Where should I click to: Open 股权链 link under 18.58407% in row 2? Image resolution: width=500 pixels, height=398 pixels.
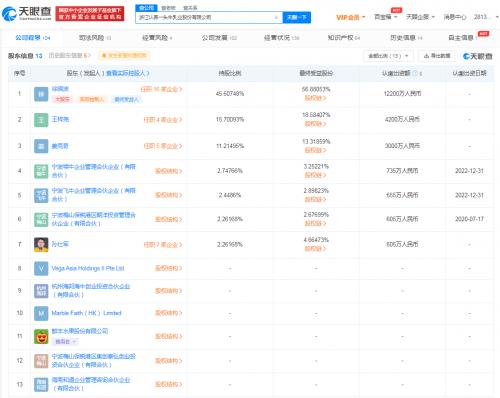coord(315,124)
